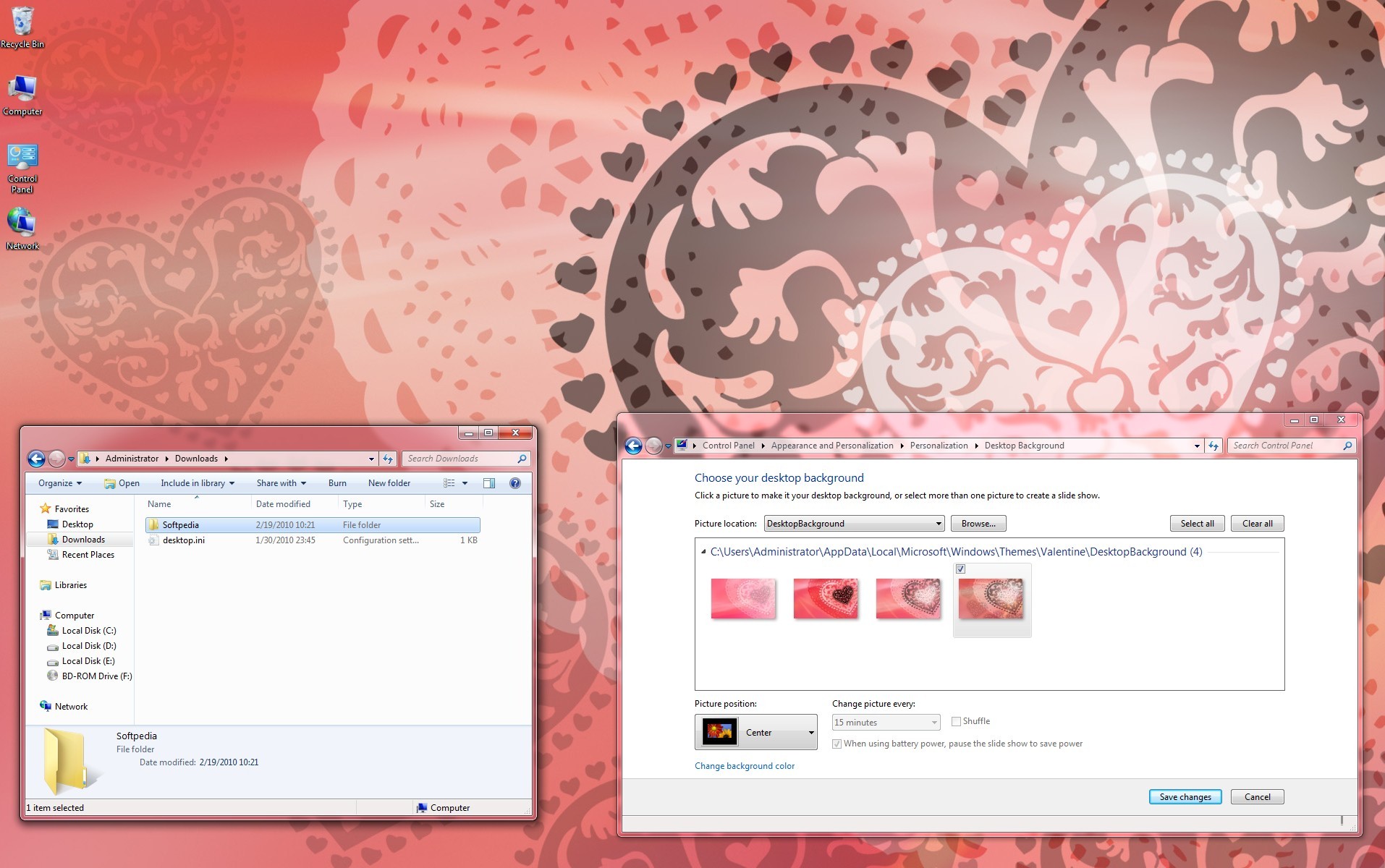
Task: Open the Include in library menu
Action: 198,483
